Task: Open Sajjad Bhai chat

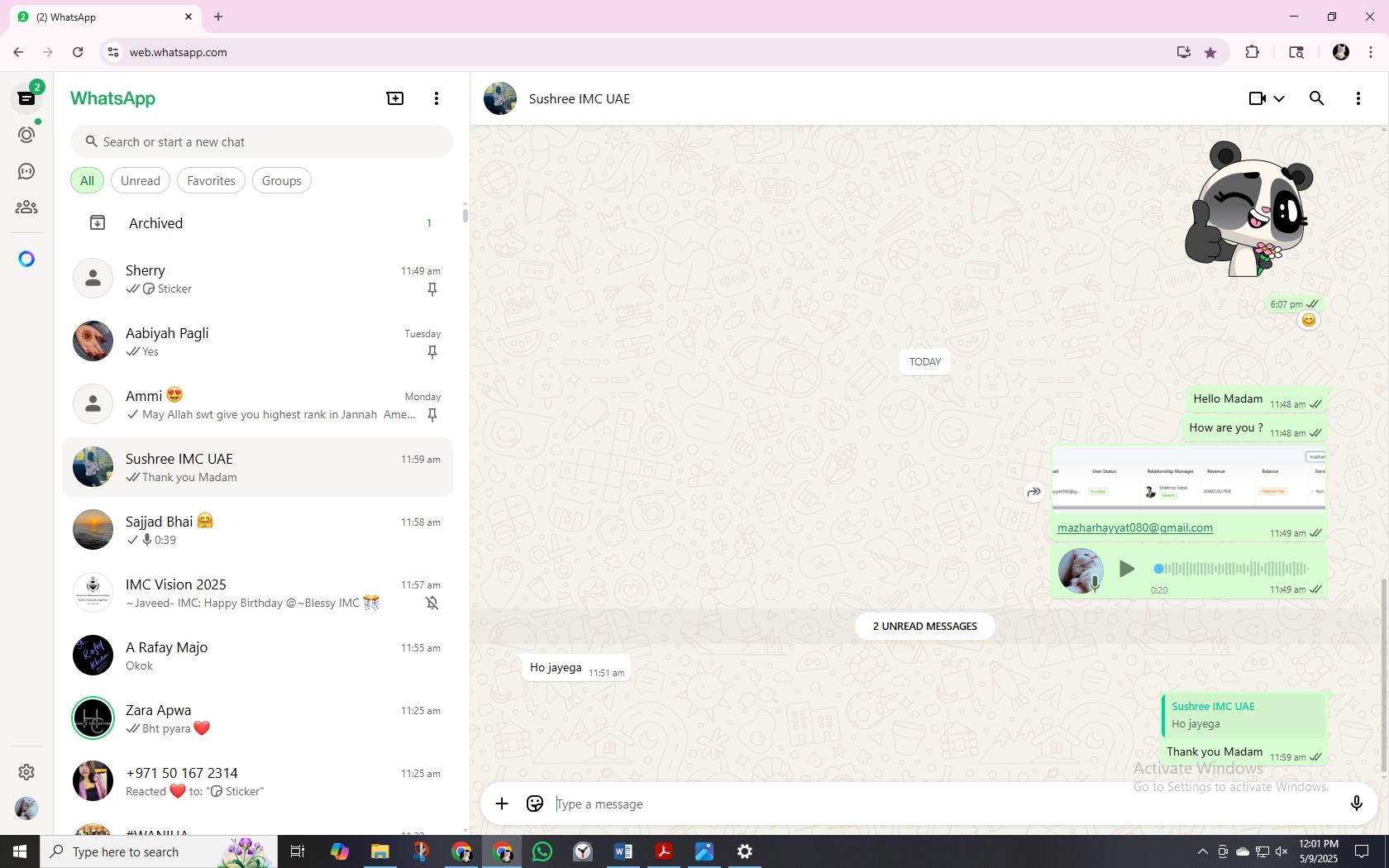Action: [x=258, y=530]
